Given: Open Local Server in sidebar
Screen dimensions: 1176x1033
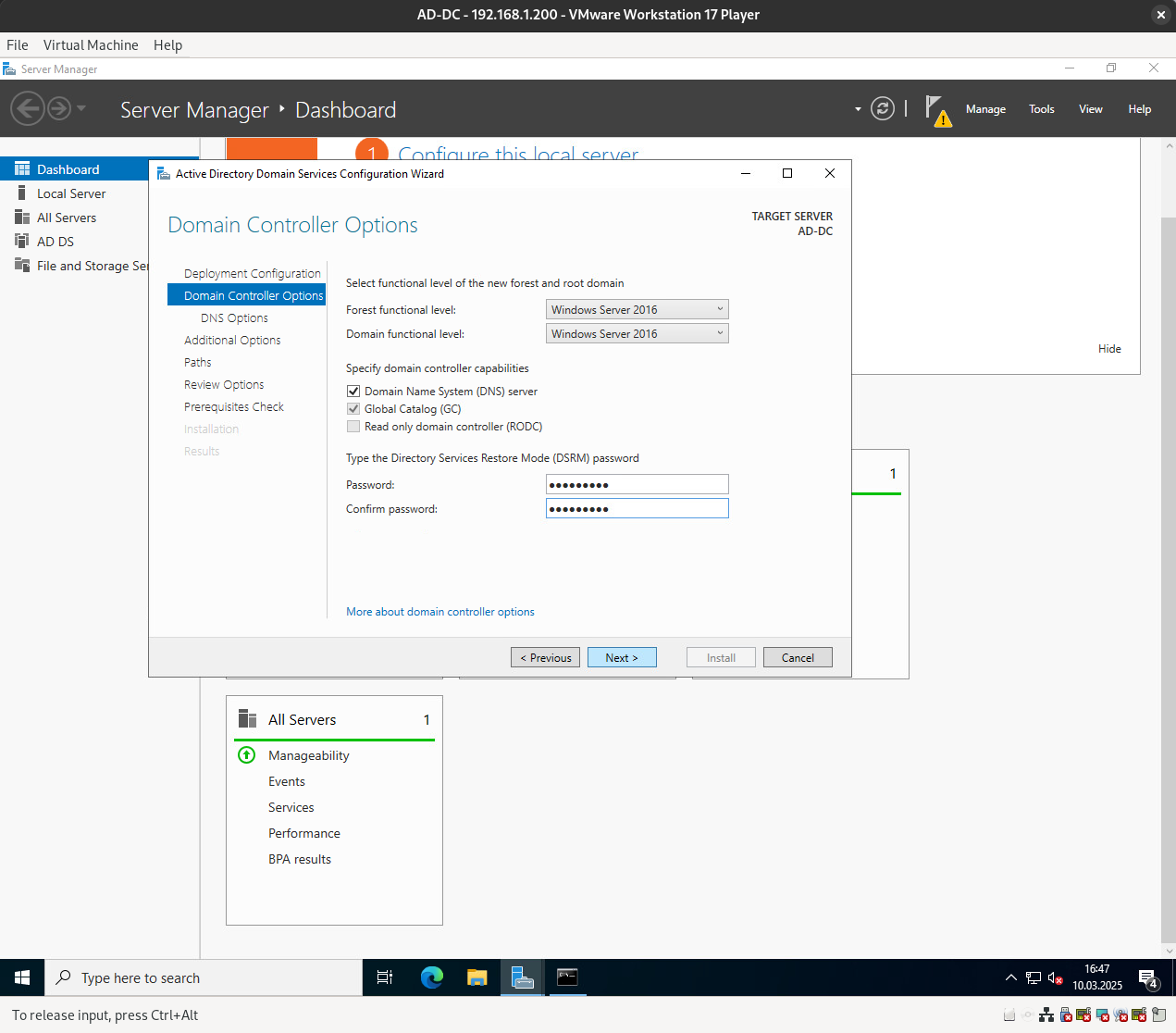Looking at the screenshot, I should pyautogui.click(x=71, y=193).
